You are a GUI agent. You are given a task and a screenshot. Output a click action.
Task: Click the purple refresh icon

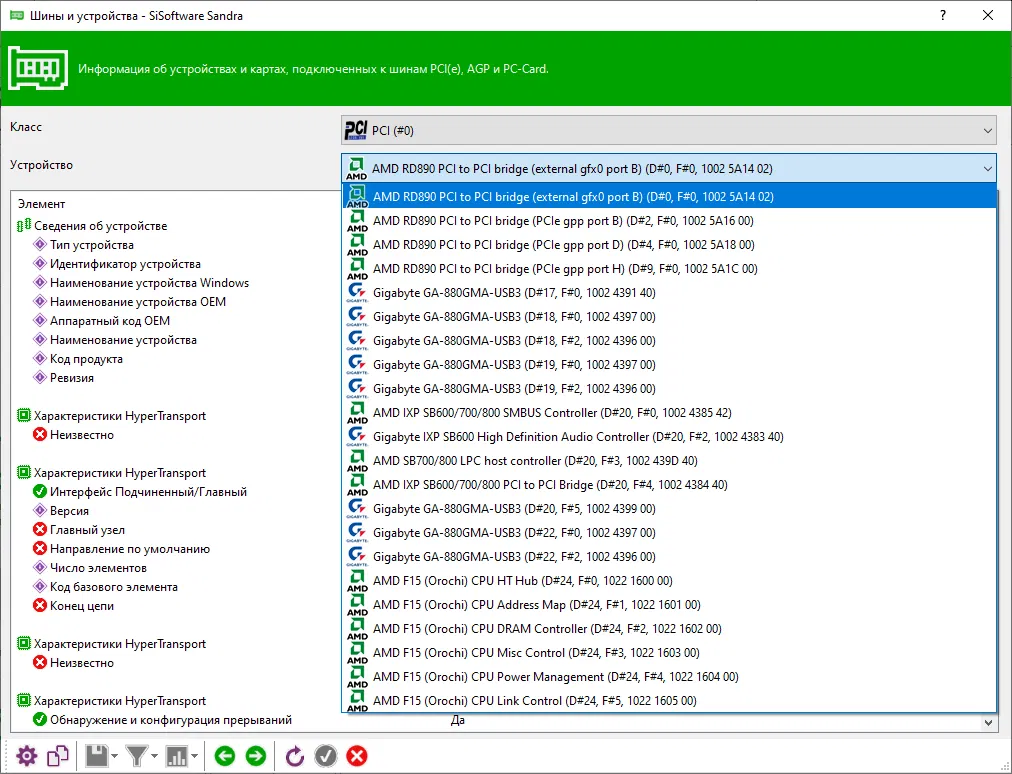(x=294, y=756)
